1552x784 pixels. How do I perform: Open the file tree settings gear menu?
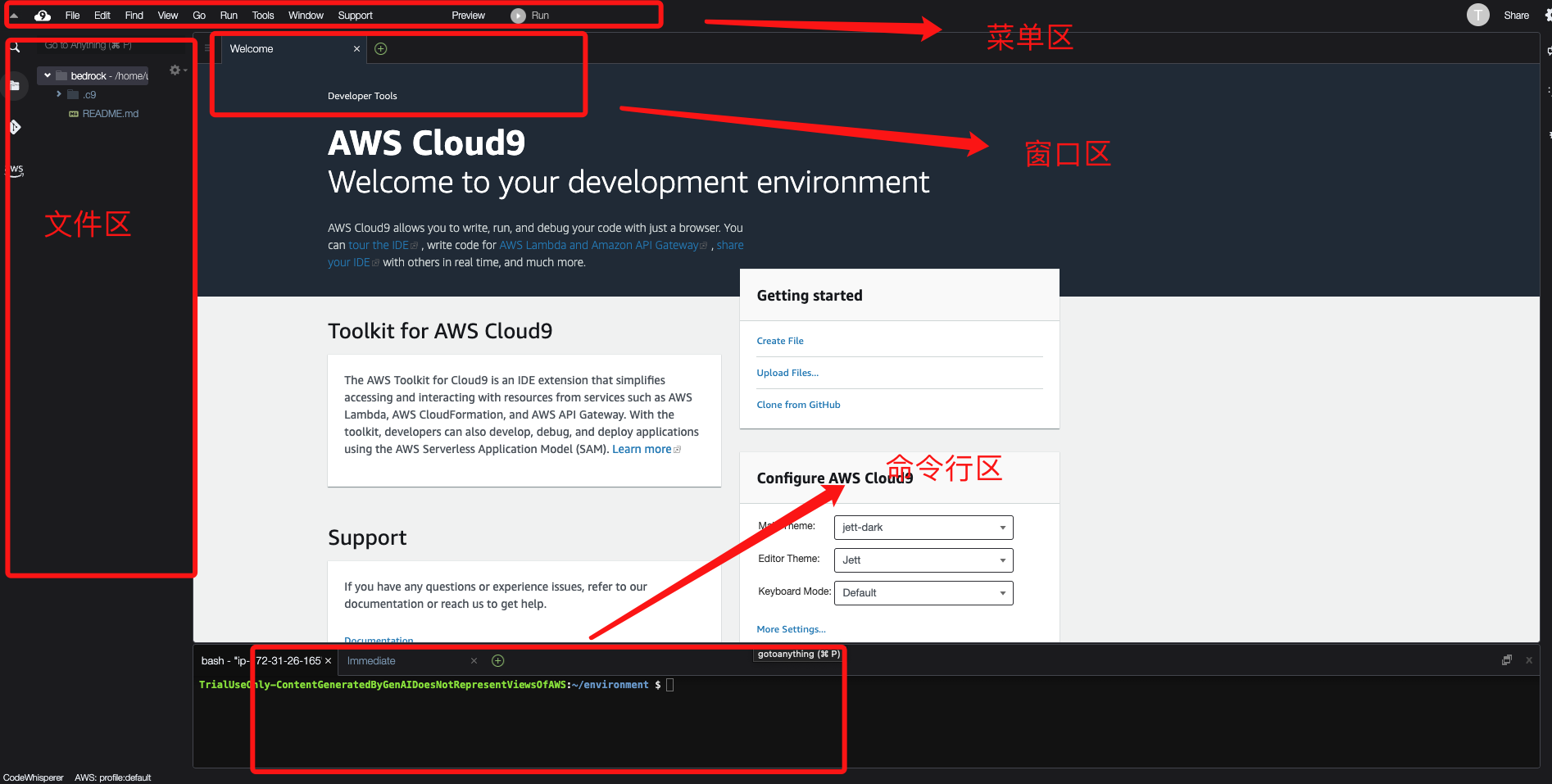coord(175,70)
